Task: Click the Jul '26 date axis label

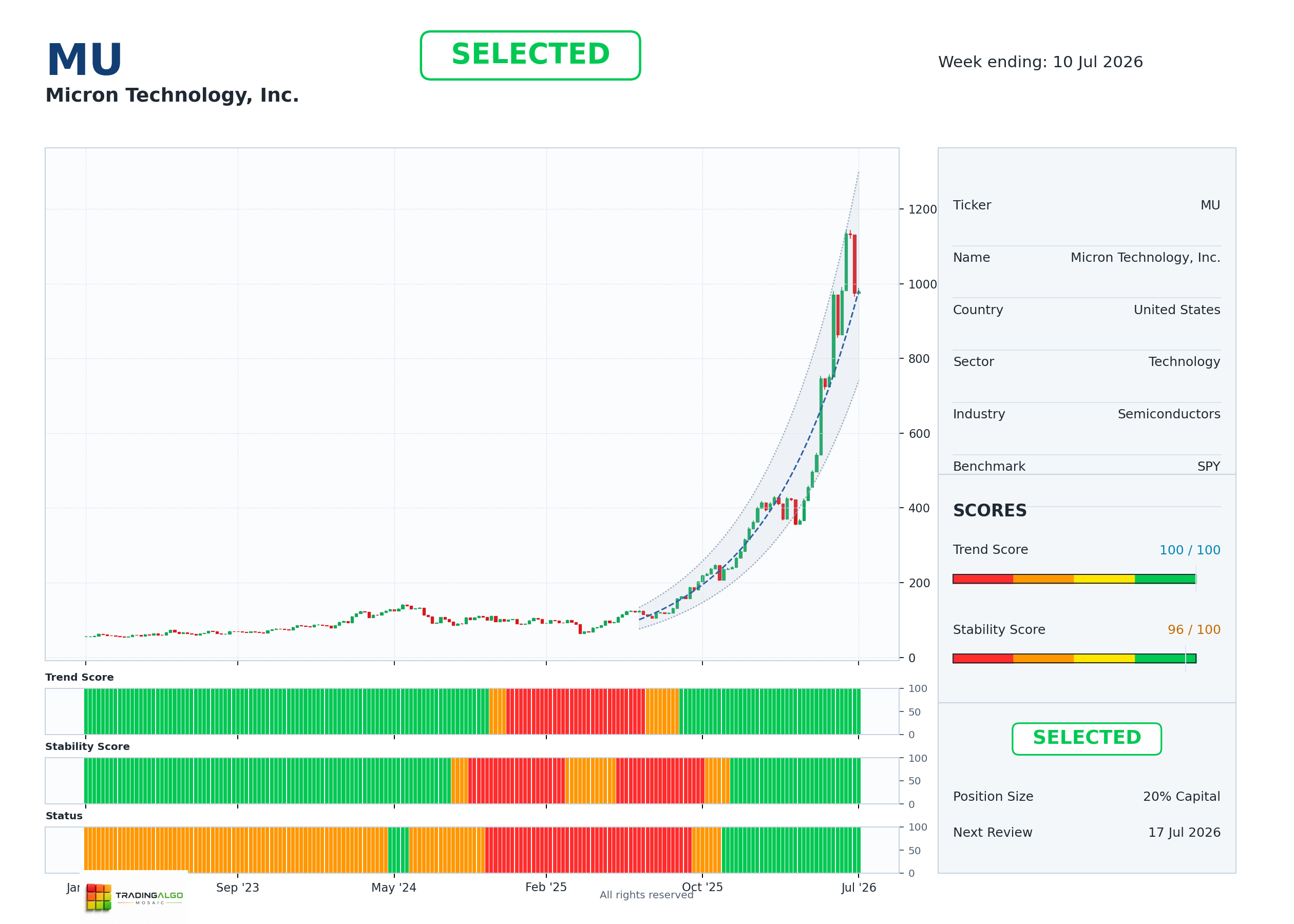Action: point(859,888)
